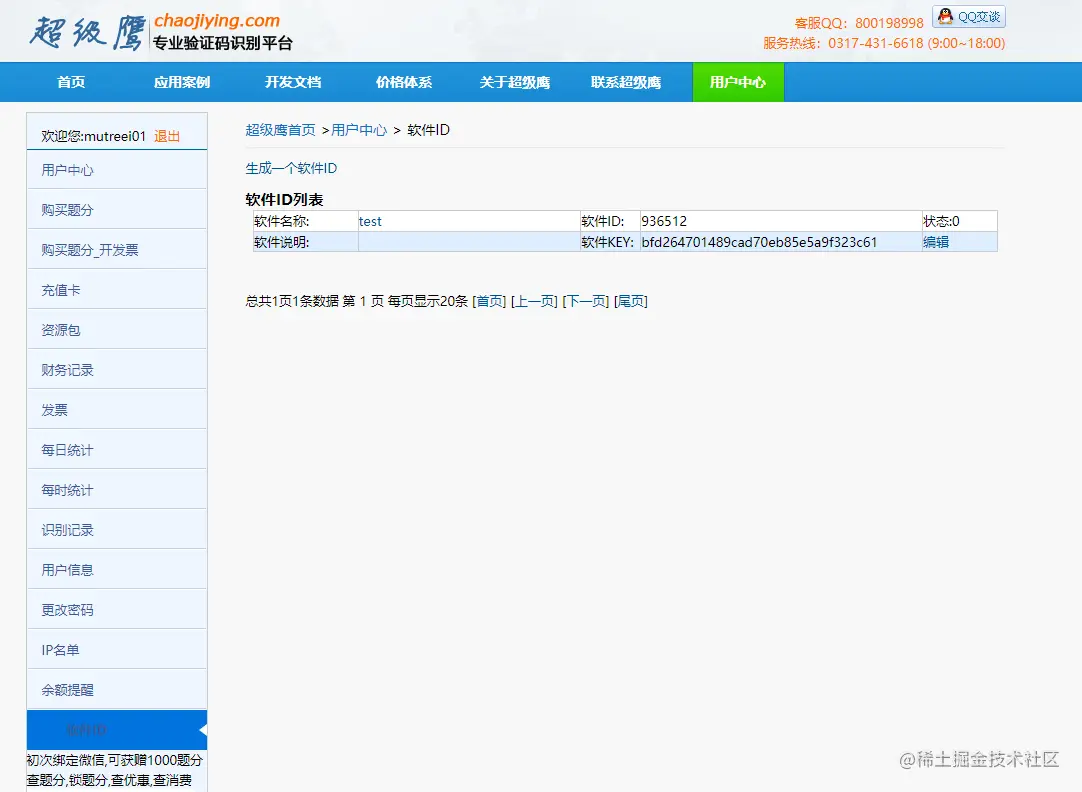
Task: Click the 软件ID列表 heading
Action: [x=284, y=199]
